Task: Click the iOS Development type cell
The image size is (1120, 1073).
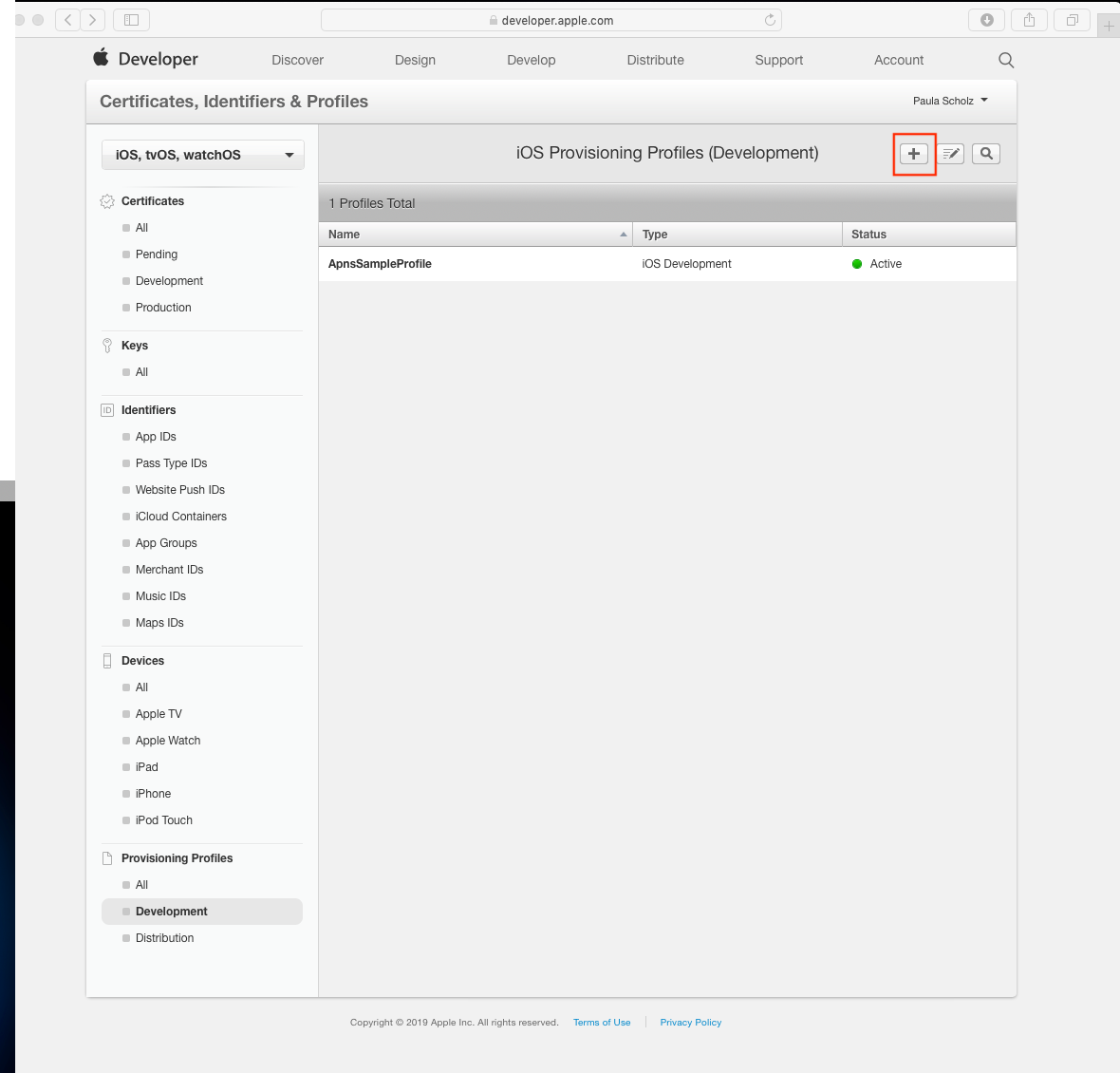Action: click(x=686, y=264)
